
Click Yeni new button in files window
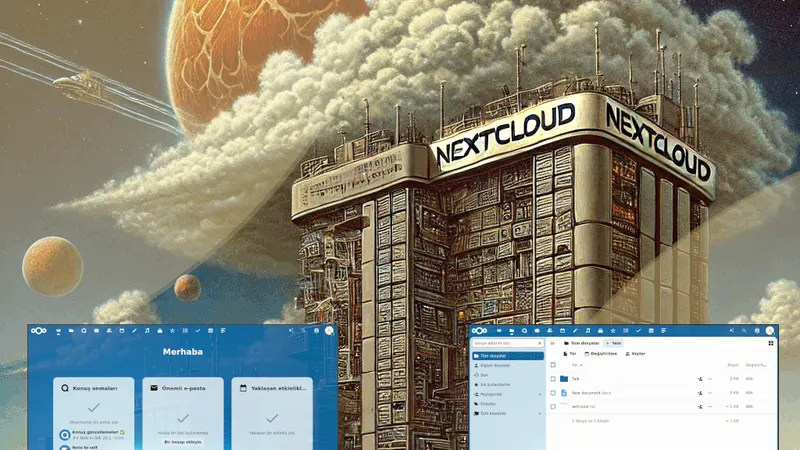tap(613, 343)
